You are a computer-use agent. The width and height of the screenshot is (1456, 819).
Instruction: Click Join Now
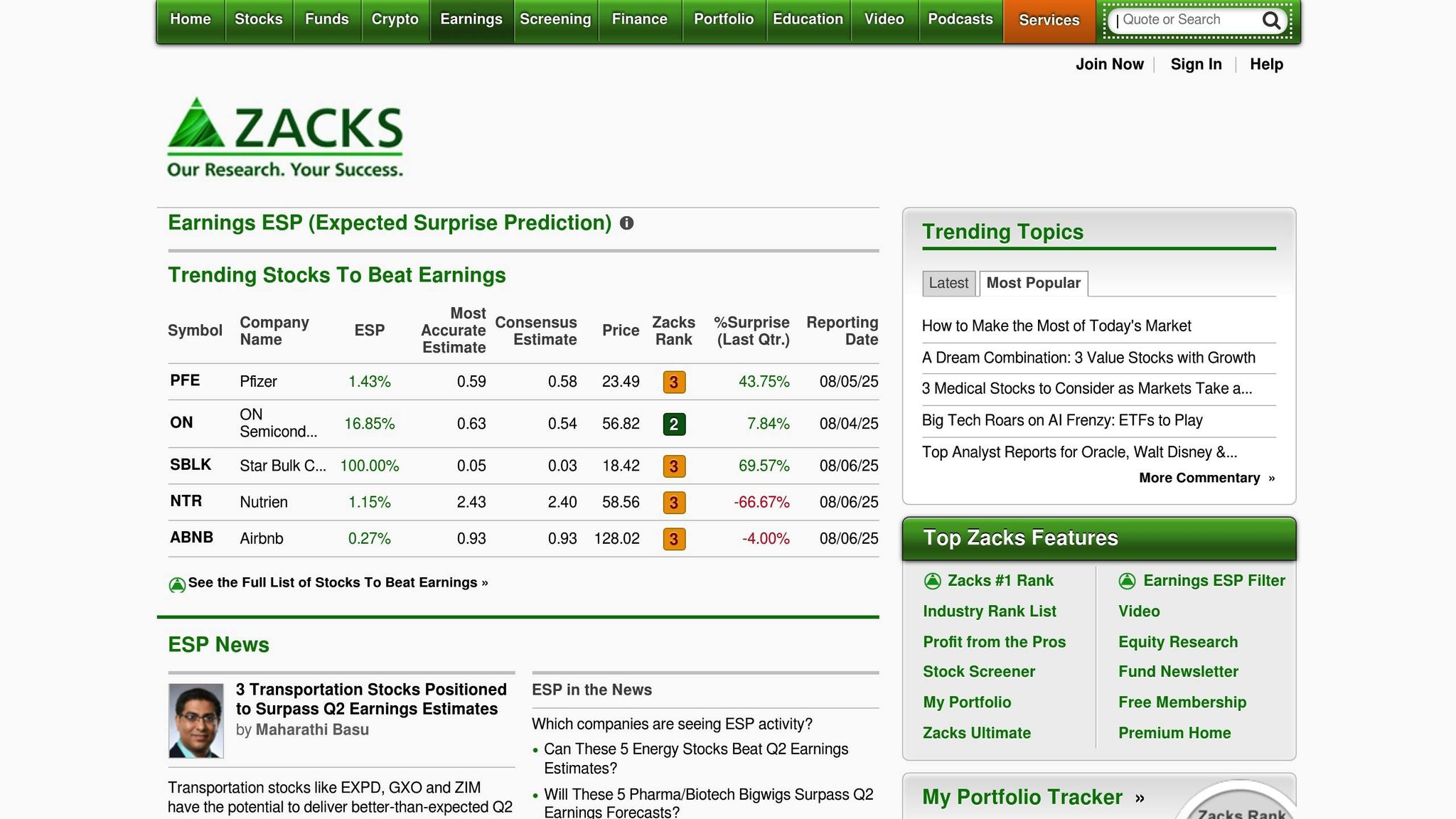click(1110, 64)
